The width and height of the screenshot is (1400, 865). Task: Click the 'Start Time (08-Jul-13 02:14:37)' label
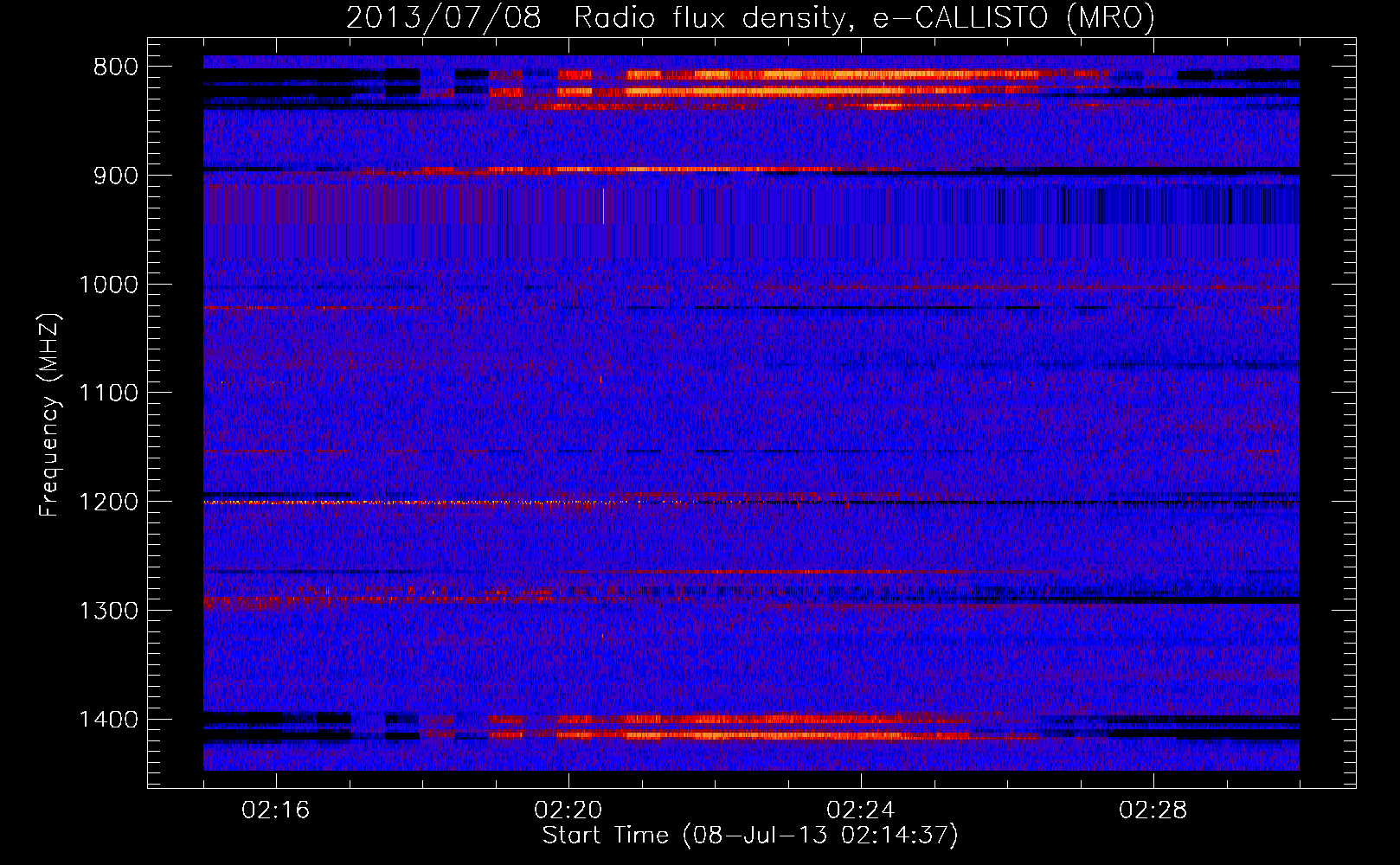pyautogui.click(x=750, y=836)
